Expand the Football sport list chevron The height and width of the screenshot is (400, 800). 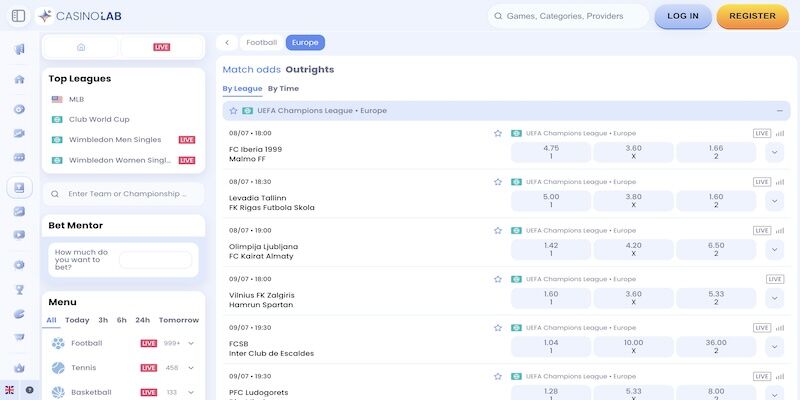coord(191,343)
